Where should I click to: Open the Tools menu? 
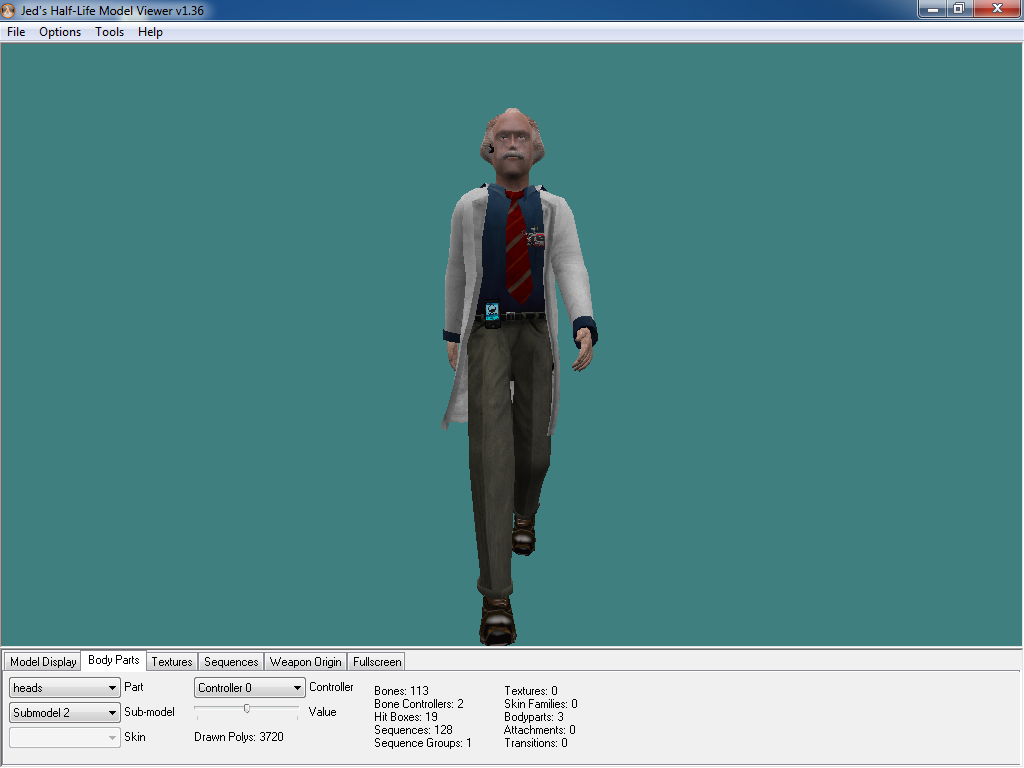(109, 31)
